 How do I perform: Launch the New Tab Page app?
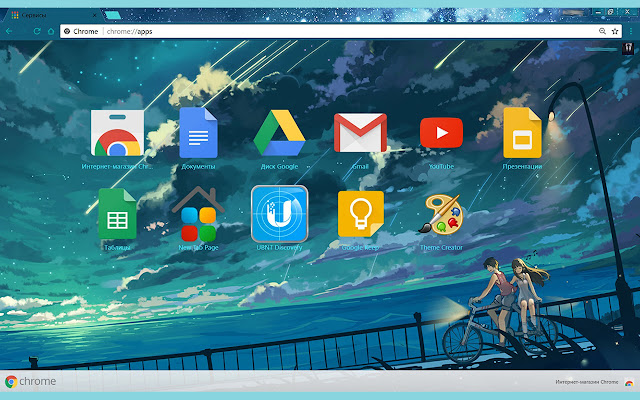click(198, 213)
